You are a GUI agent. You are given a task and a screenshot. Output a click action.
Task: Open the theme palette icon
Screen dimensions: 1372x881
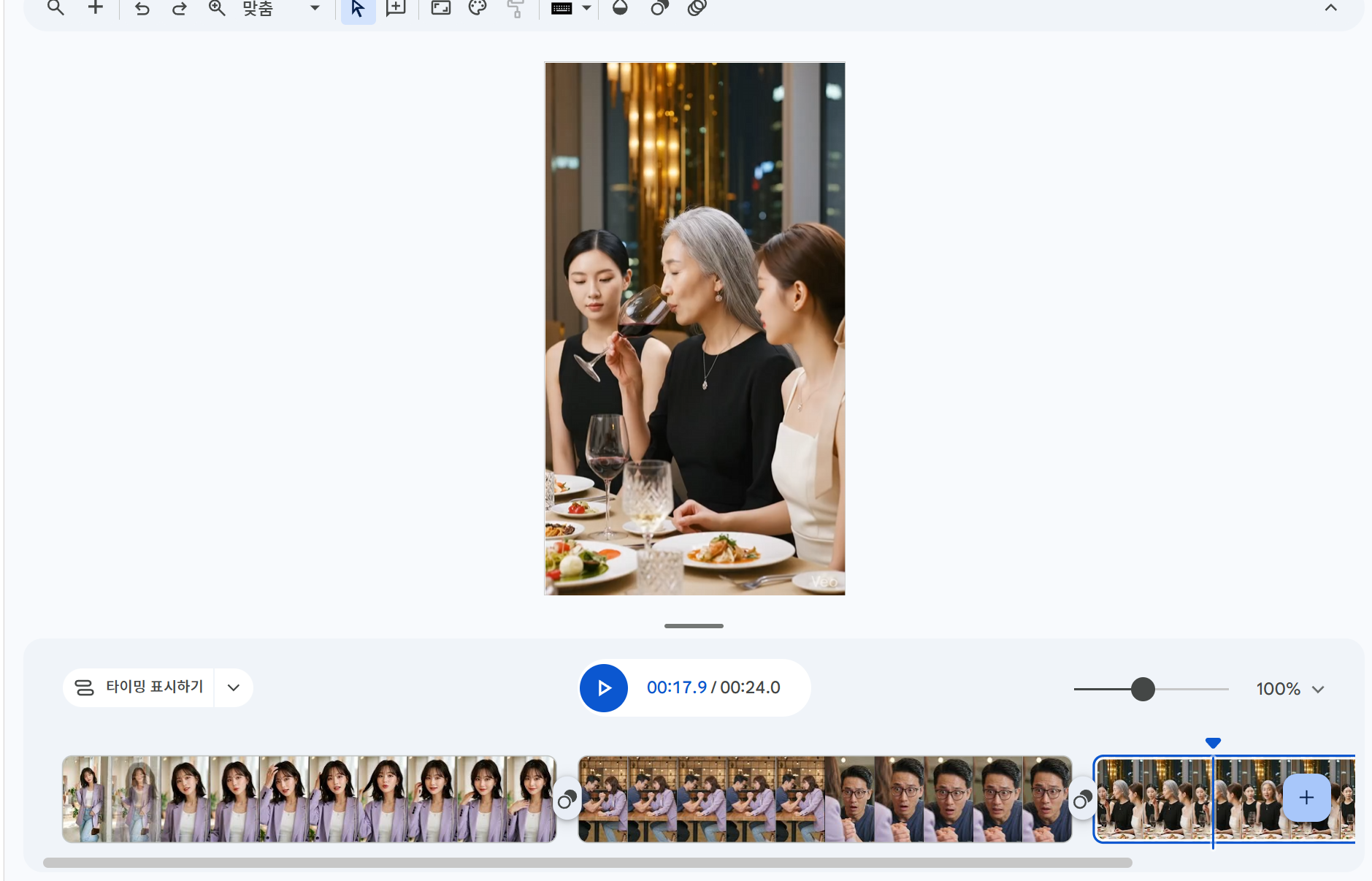pyautogui.click(x=478, y=8)
